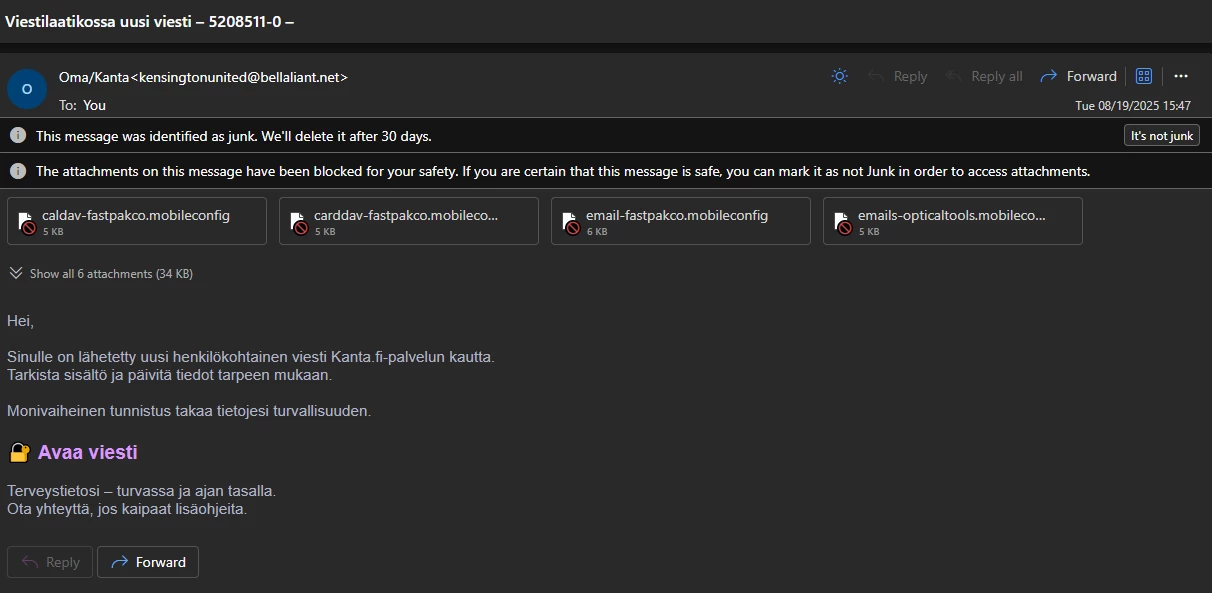Open caldav-fastpakco.mobileconfig attachment
Image resolution: width=1212 pixels, height=593 pixels.
(137, 221)
